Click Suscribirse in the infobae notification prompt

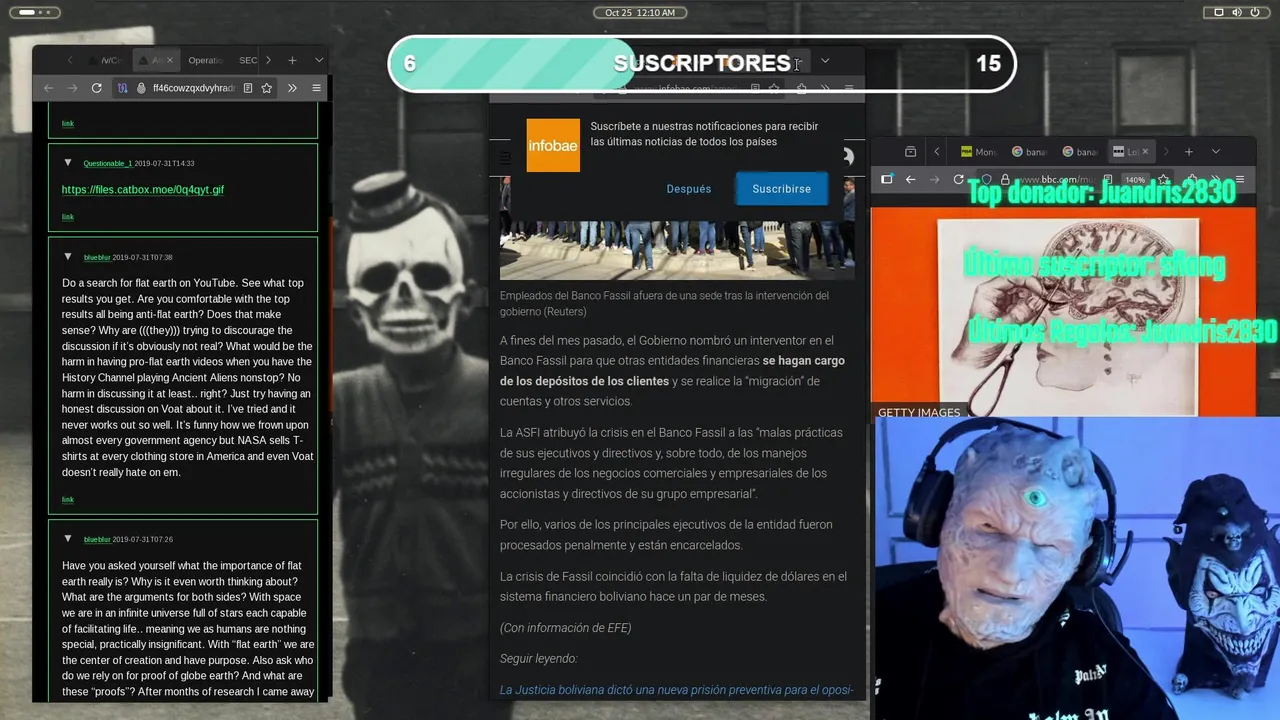pyautogui.click(x=782, y=188)
